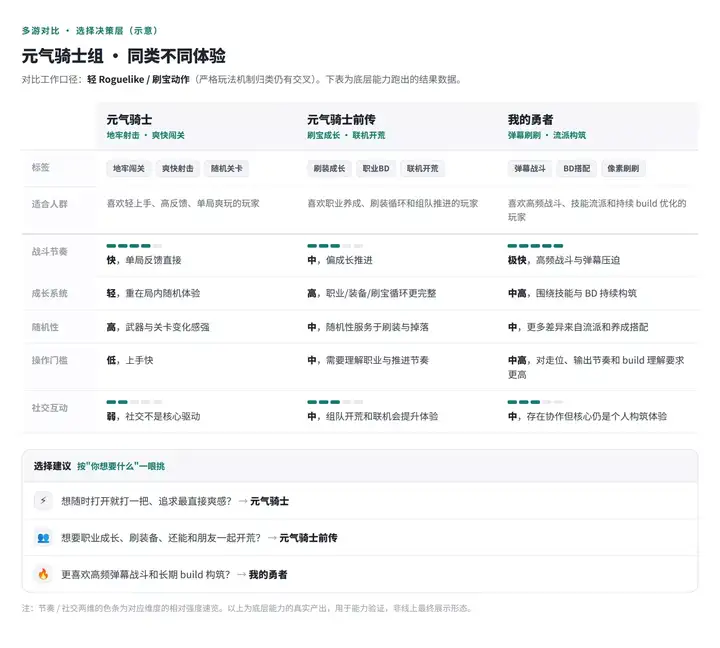
Task: Click 我的勇者 combat pace bar
Action: click(x=535, y=246)
